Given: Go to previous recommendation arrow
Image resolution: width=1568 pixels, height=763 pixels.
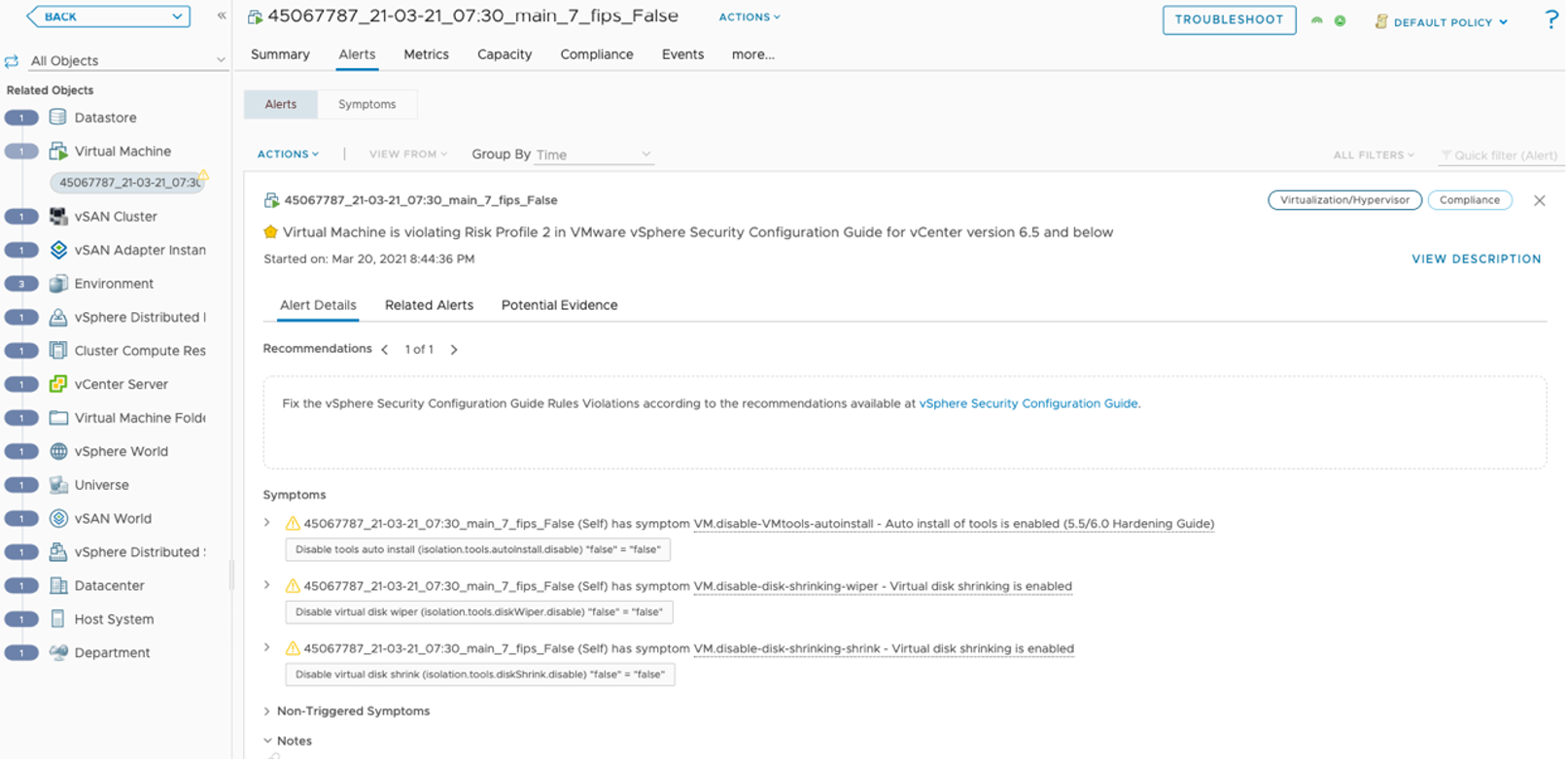Looking at the screenshot, I should [x=385, y=349].
